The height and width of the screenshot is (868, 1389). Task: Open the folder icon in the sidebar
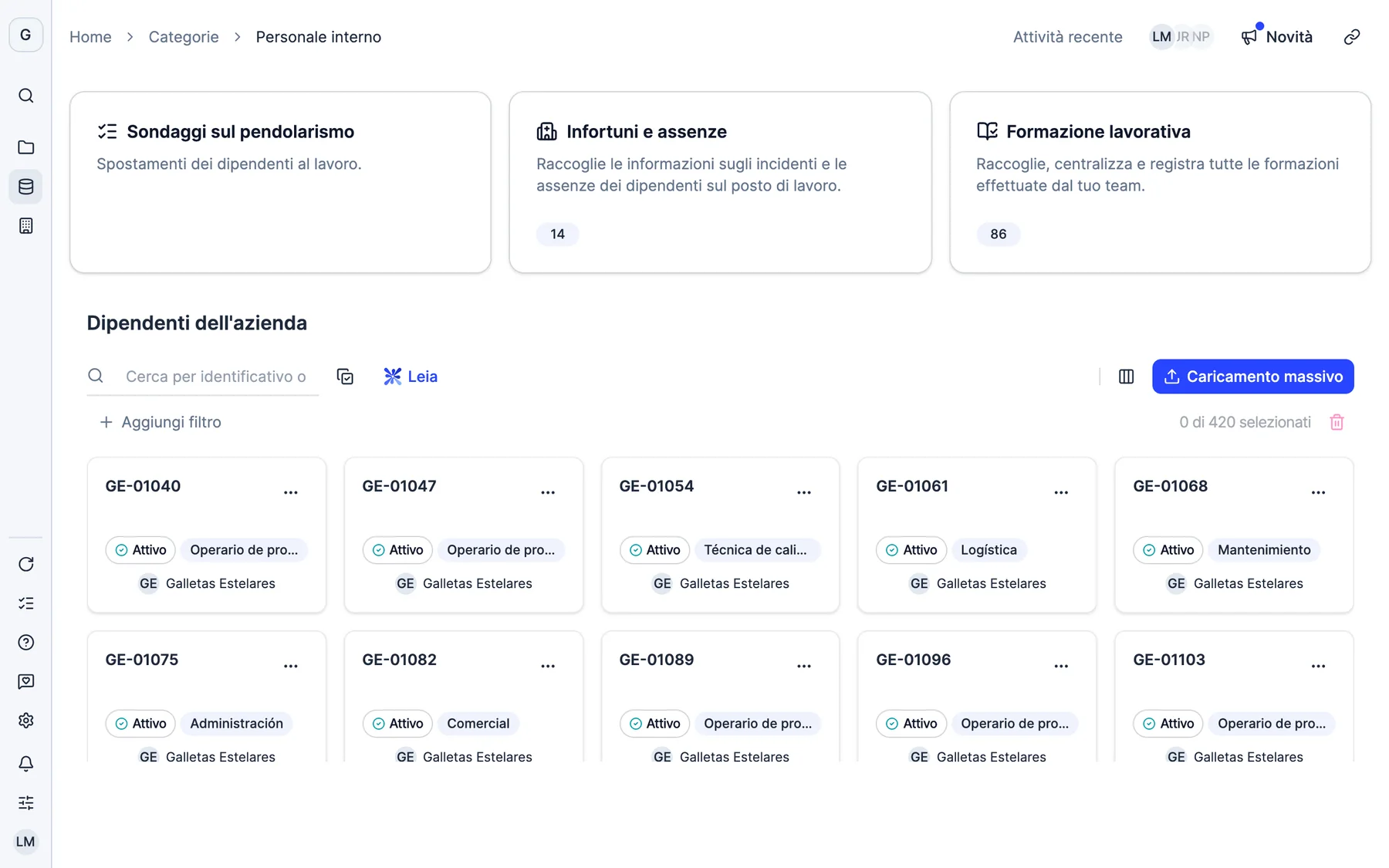click(x=25, y=147)
